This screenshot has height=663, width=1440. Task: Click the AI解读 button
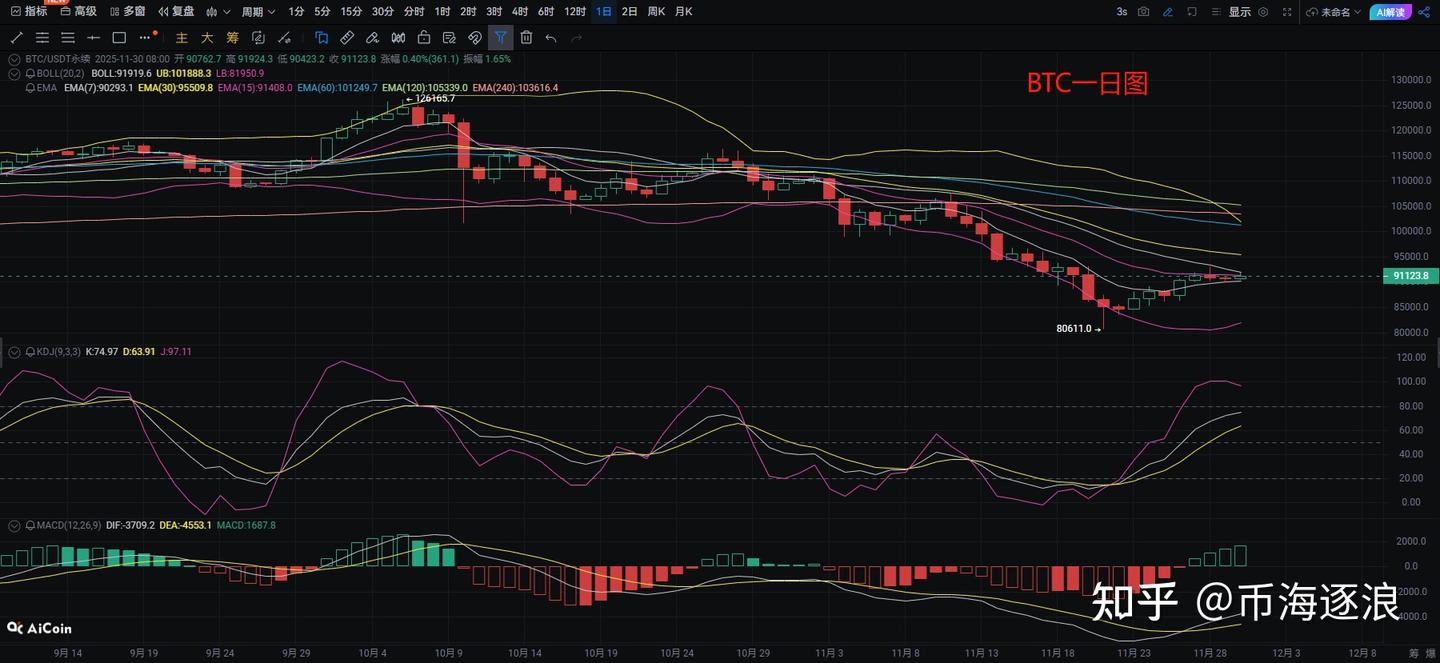1390,12
